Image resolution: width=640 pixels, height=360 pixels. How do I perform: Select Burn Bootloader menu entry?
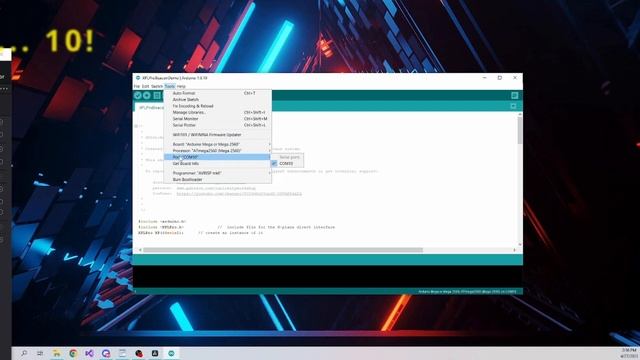tap(217, 180)
